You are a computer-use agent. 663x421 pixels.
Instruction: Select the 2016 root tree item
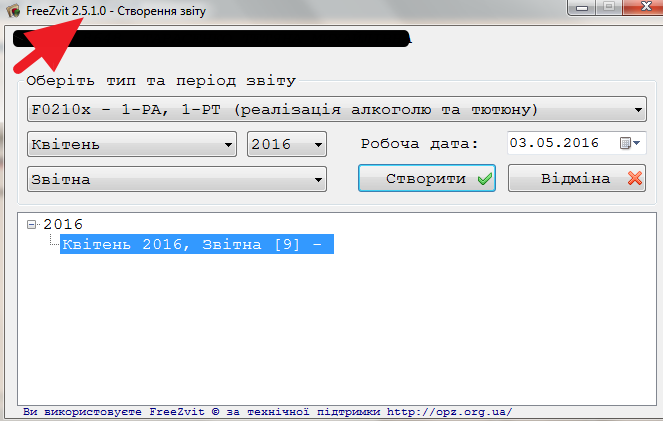(x=63, y=225)
